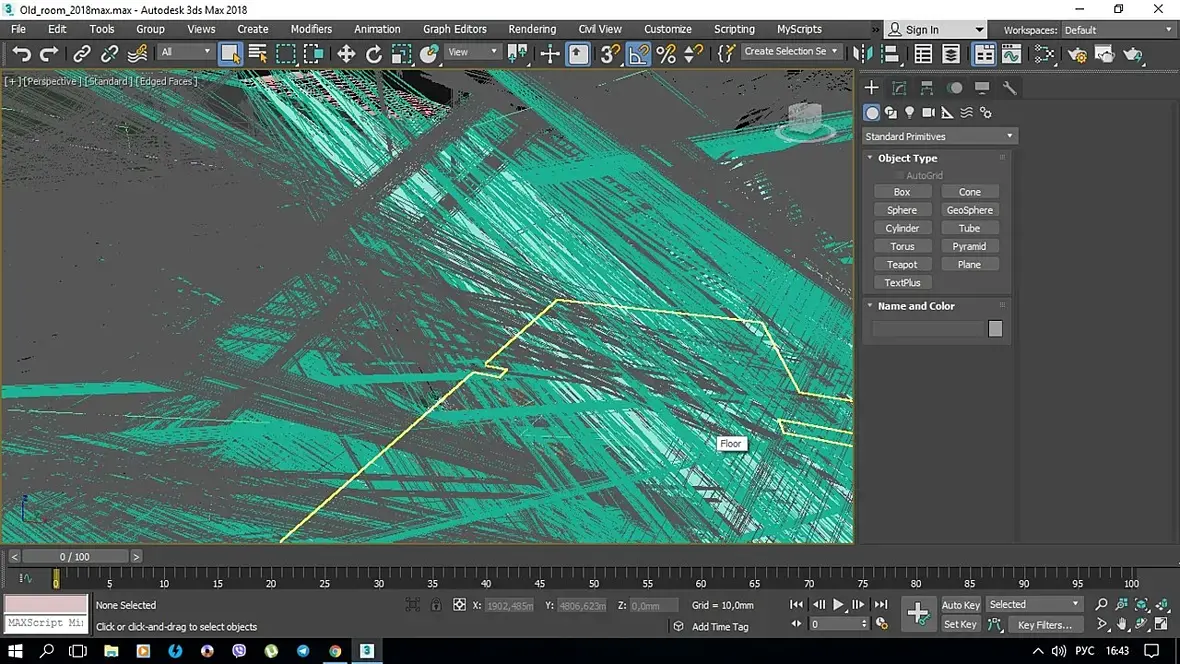Open the Rendering menu
This screenshot has width=1180, height=664.
point(532,29)
